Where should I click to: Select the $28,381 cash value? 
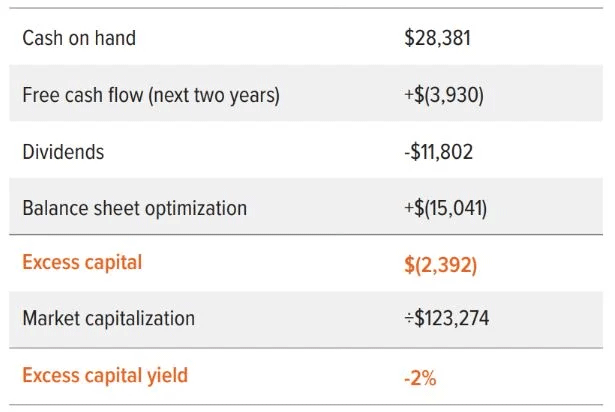pyautogui.click(x=437, y=39)
